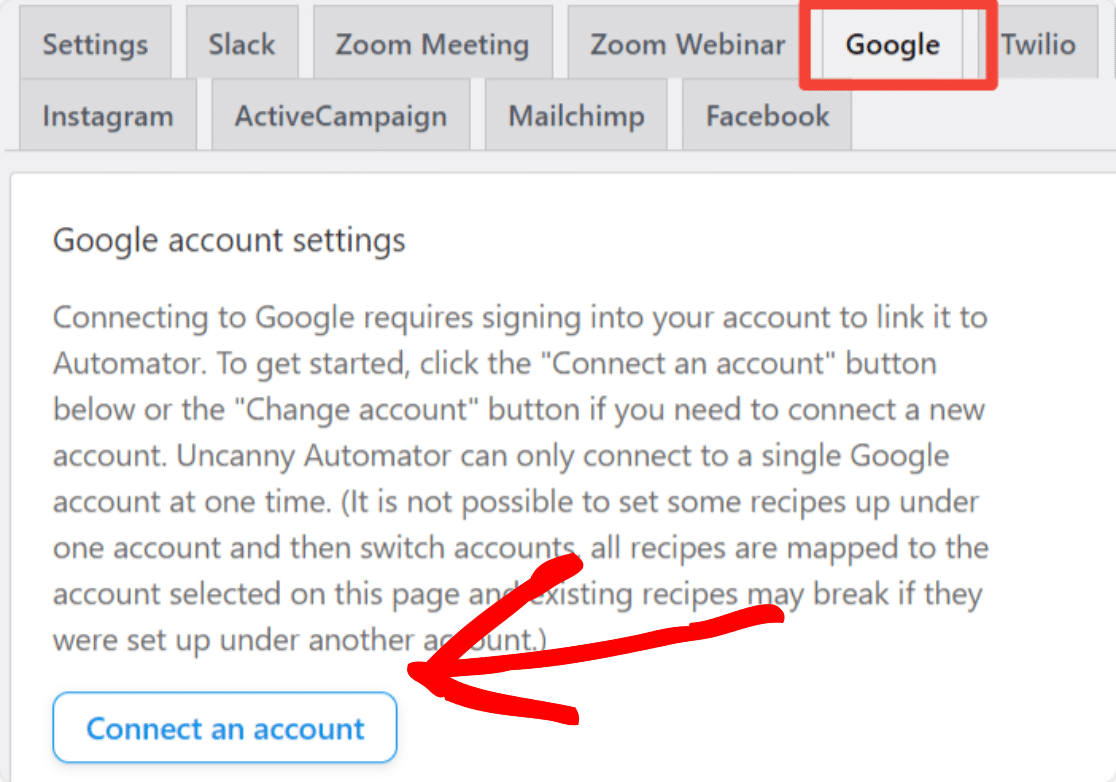
Task: Open the Instagram tab
Action: (108, 116)
